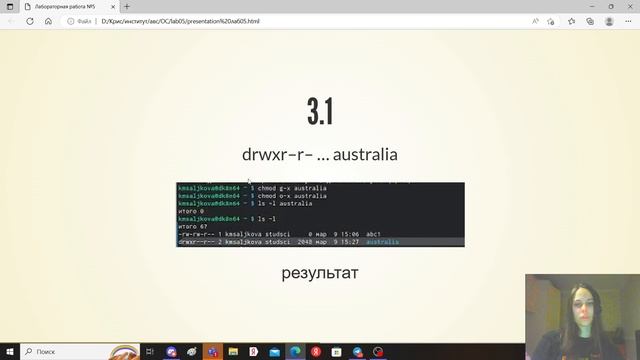The width and height of the screenshot is (640, 360).
Task: Click the terminal screenshot image
Action: pos(320,215)
